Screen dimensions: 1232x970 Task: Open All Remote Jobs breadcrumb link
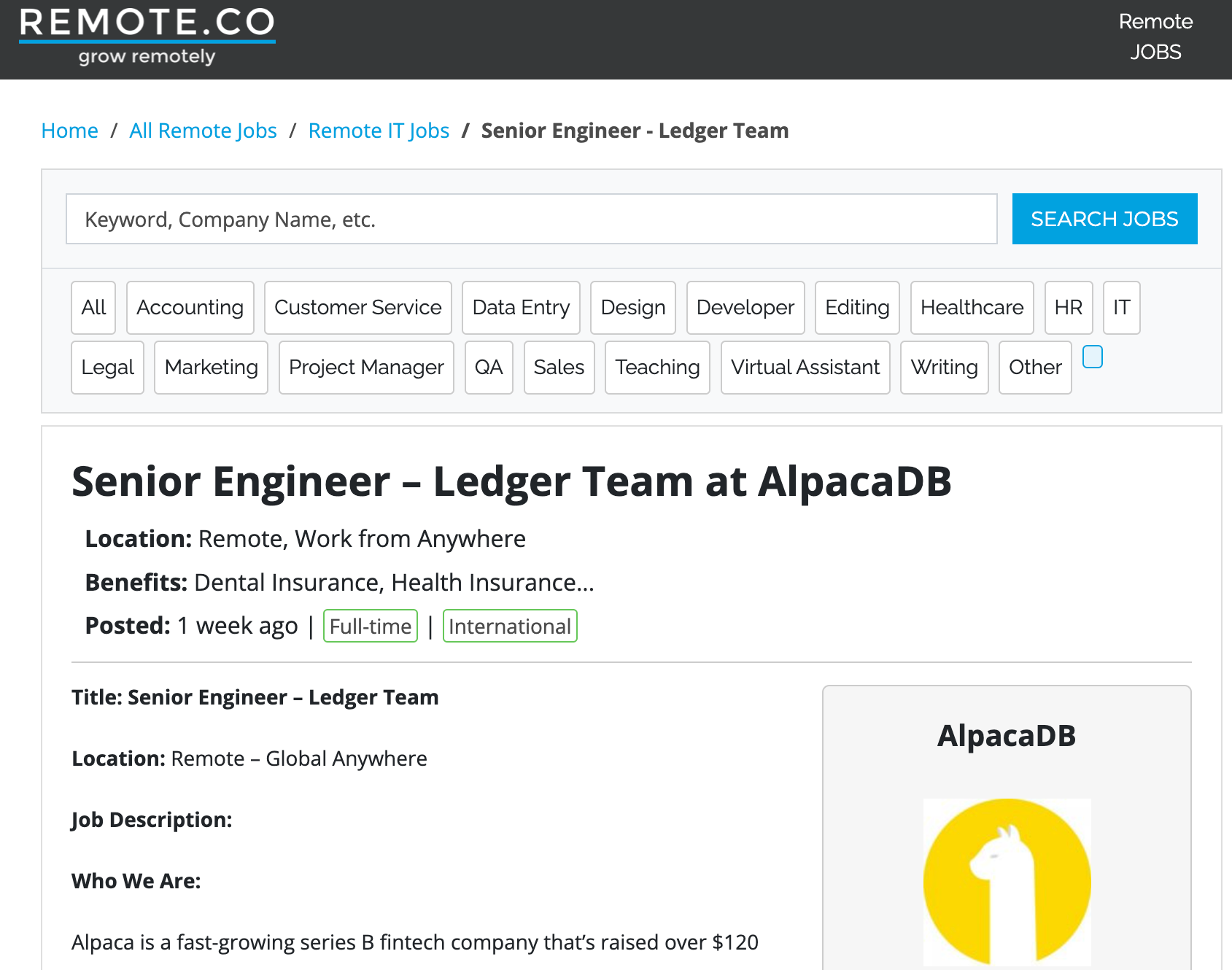coord(203,131)
